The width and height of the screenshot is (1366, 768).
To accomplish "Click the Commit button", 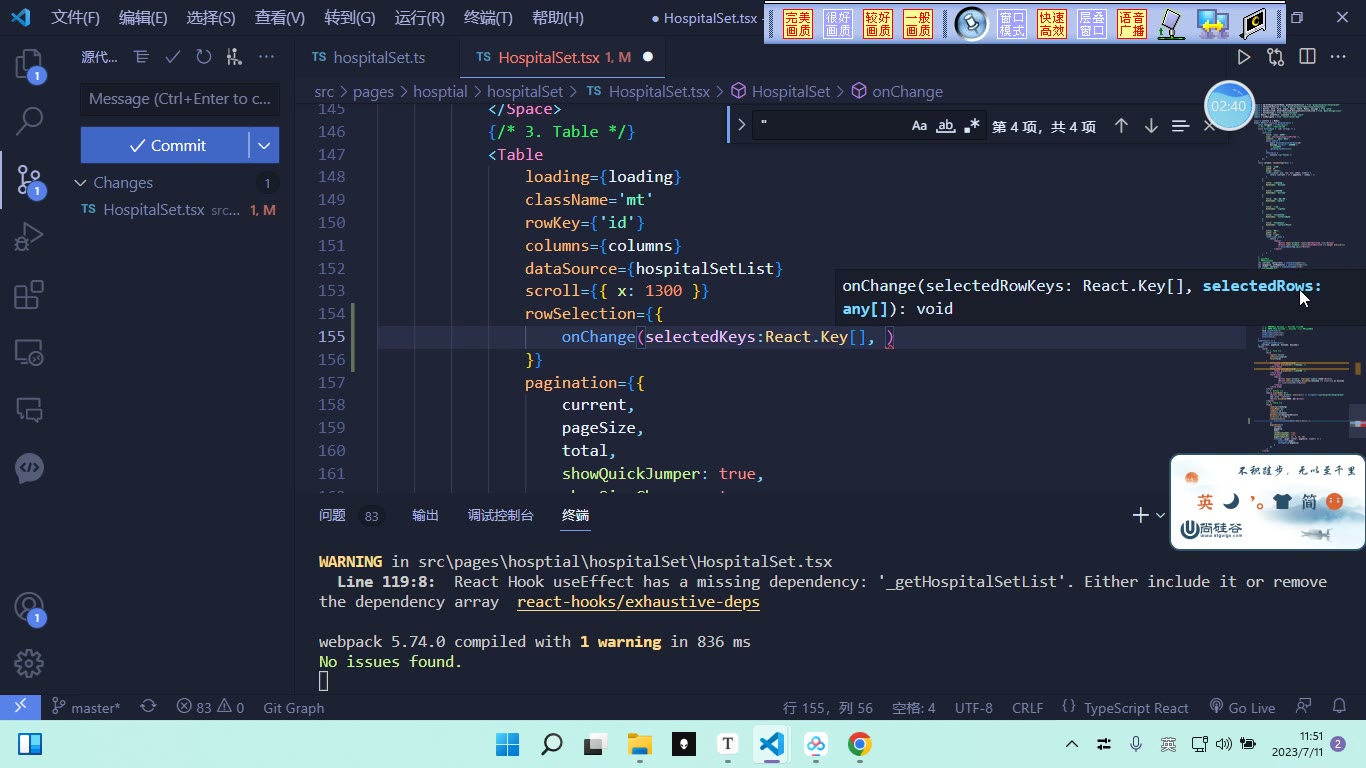I will pyautogui.click(x=165, y=145).
